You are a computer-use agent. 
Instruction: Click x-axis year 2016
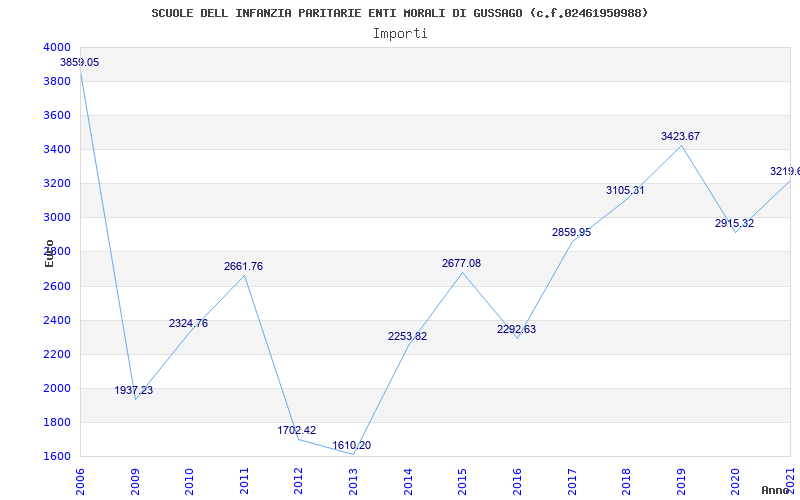point(517,481)
